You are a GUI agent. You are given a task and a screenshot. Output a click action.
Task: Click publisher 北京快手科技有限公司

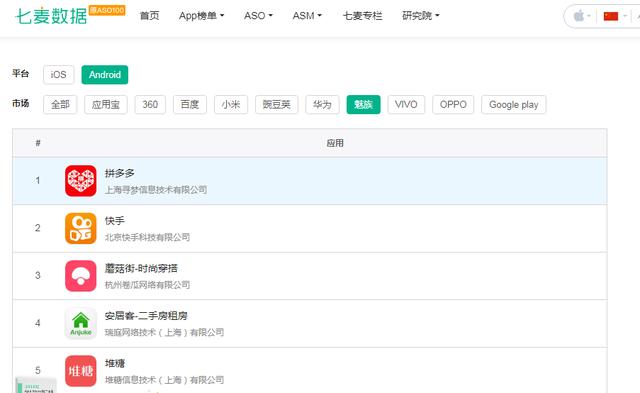click(147, 237)
